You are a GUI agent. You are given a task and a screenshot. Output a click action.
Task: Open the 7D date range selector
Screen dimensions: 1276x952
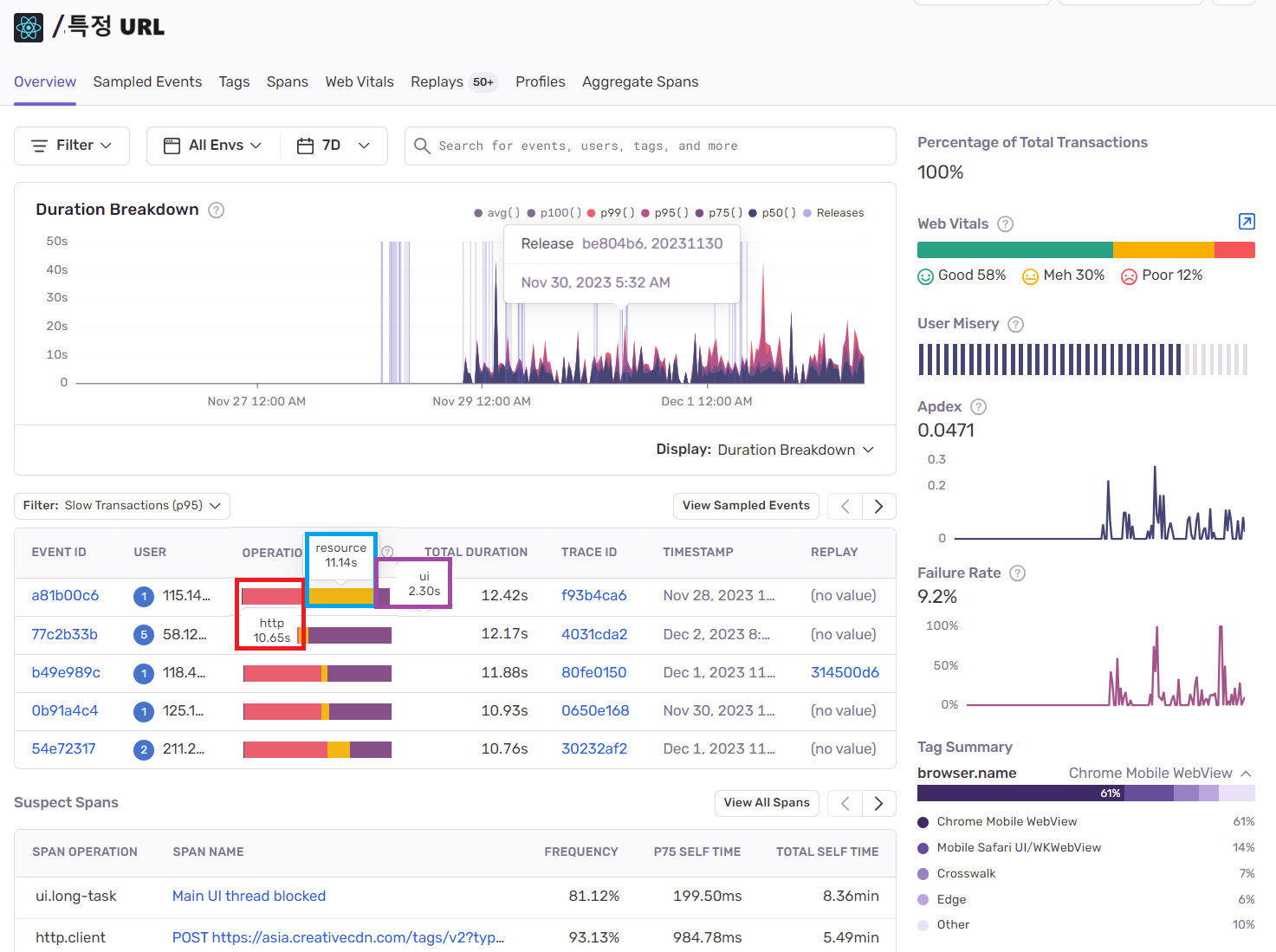pyautogui.click(x=334, y=146)
